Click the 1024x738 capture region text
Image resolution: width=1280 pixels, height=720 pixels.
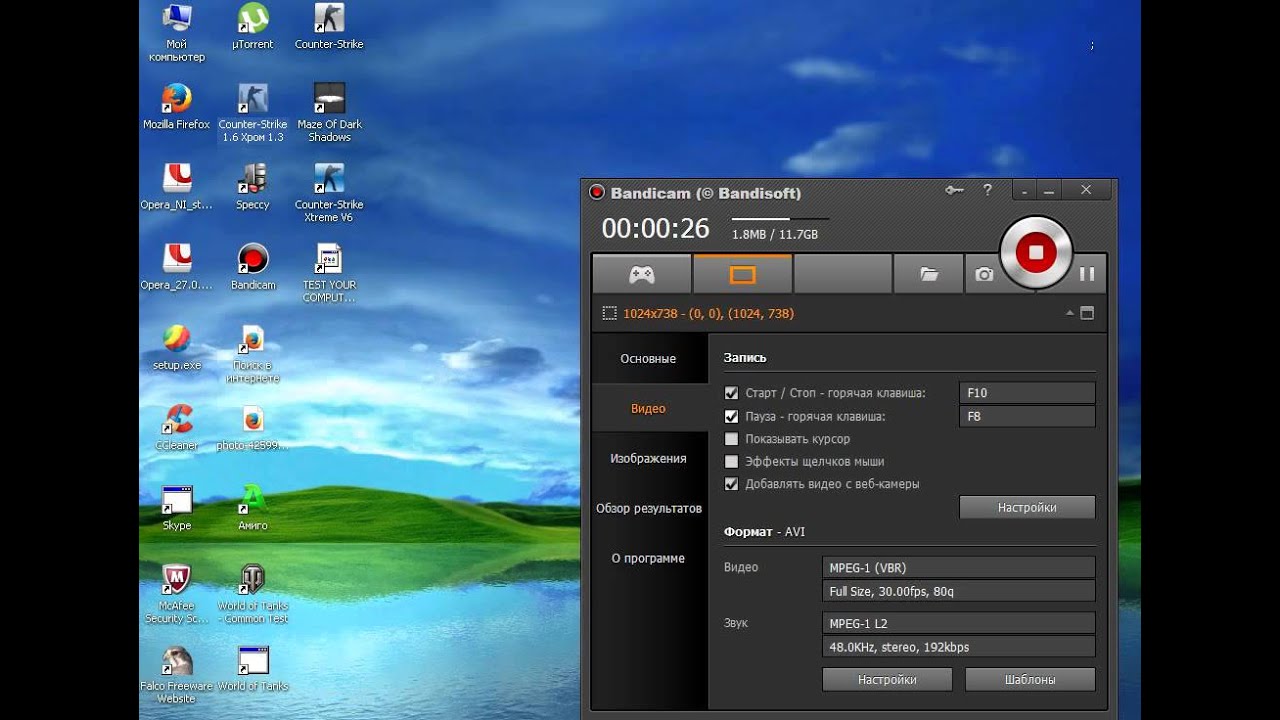point(708,314)
